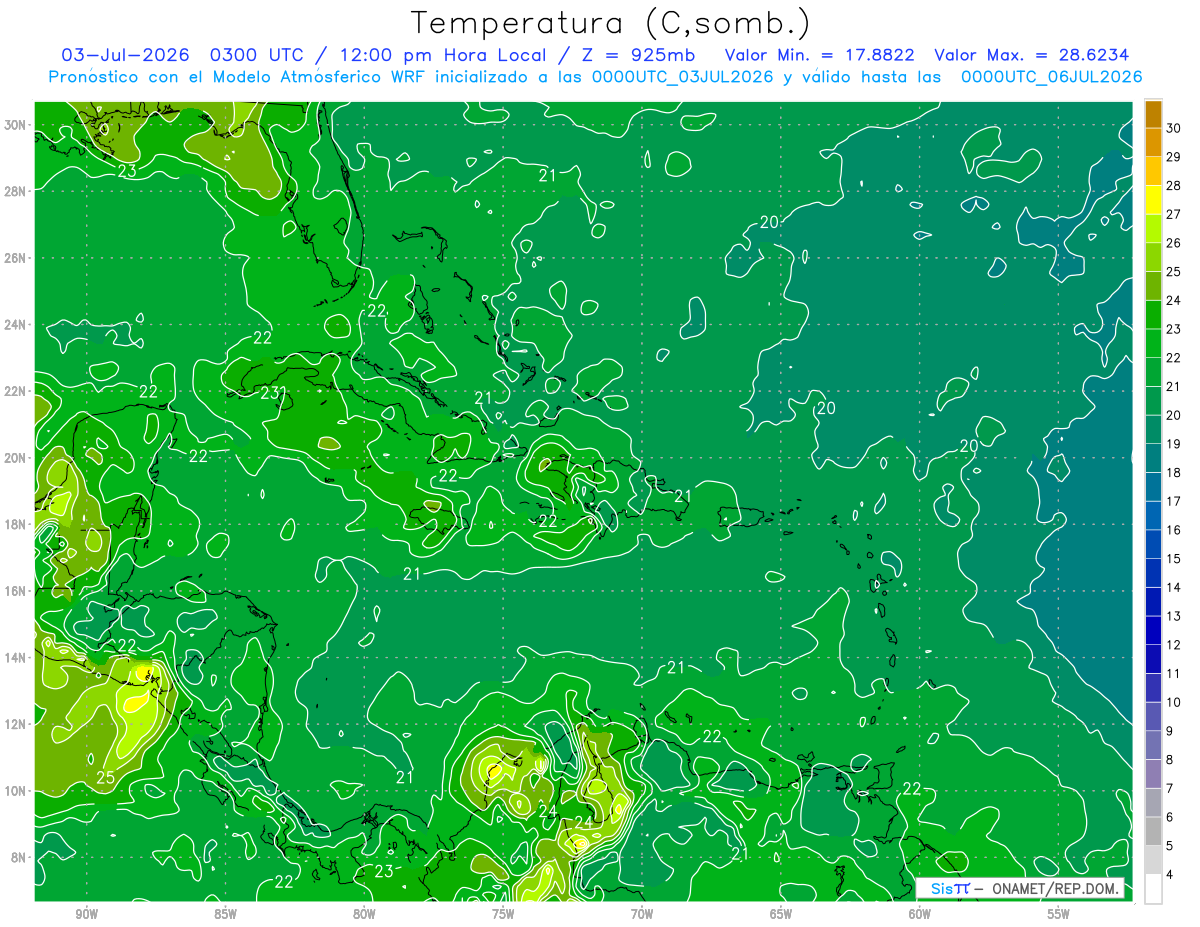
Task: Click the "85W" longitude axis label
Action: pos(225,914)
